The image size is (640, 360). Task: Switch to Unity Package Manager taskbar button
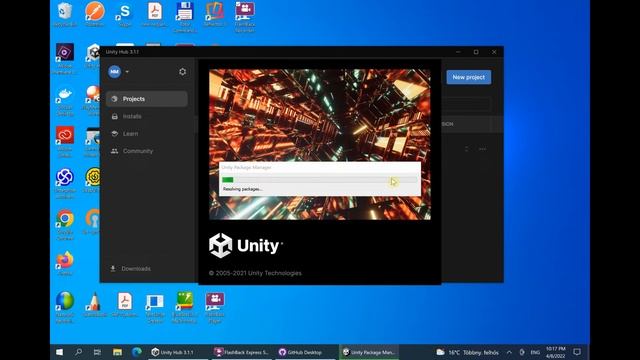369,352
